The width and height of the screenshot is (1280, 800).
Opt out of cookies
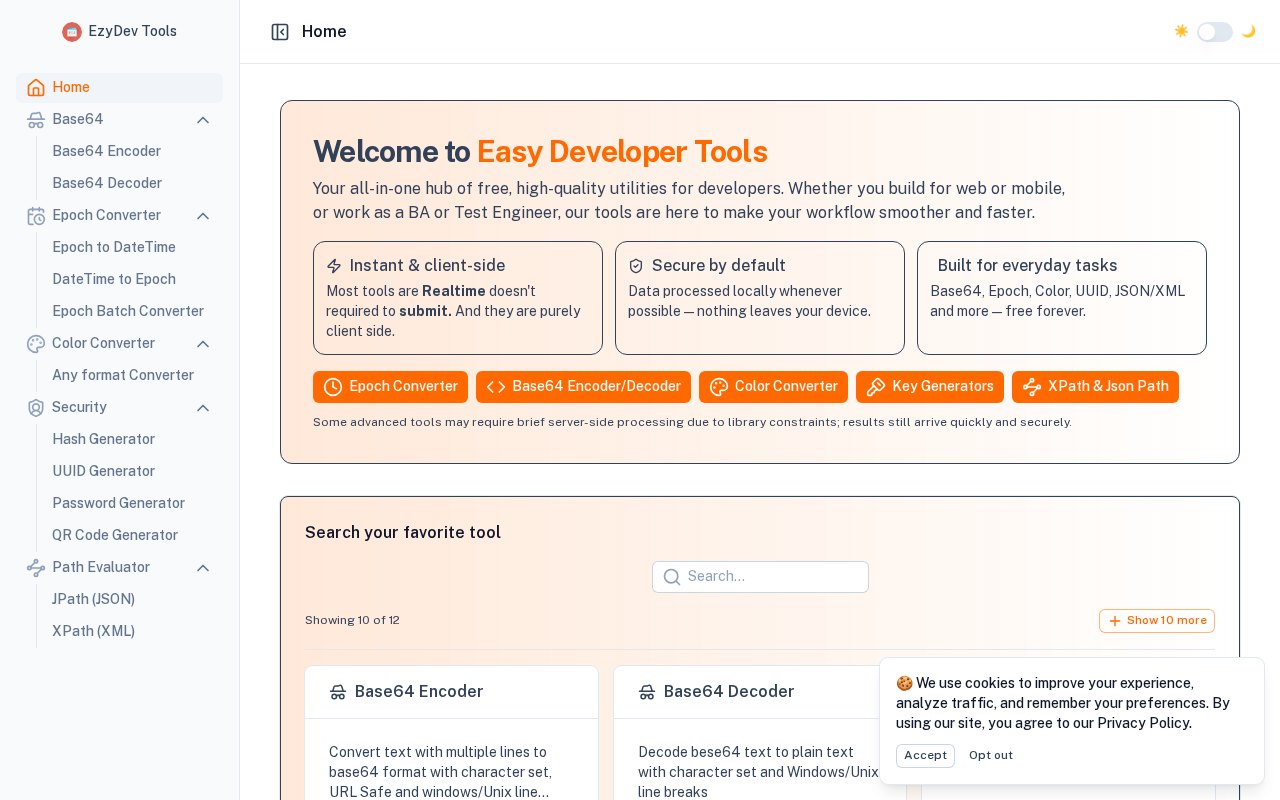(990, 756)
